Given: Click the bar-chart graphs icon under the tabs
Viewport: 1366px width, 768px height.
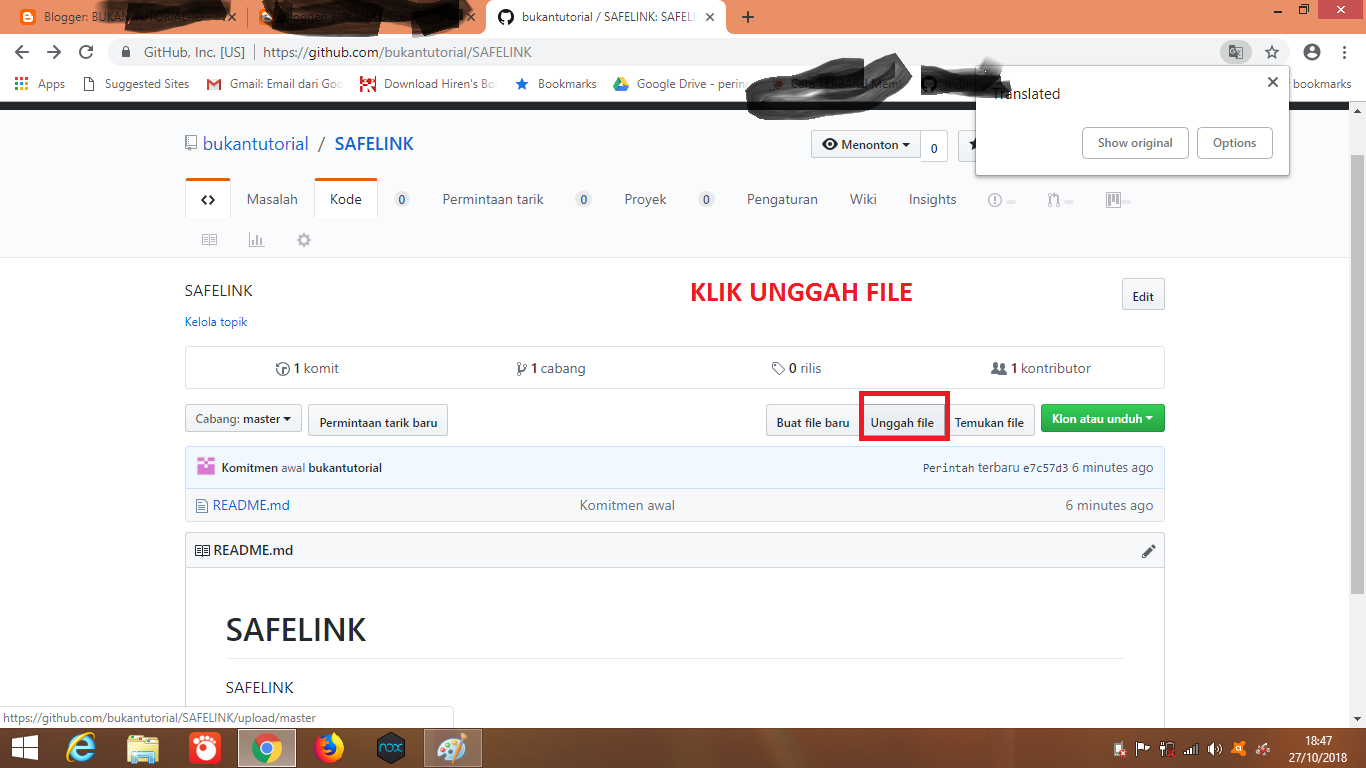Looking at the screenshot, I should coord(256,239).
